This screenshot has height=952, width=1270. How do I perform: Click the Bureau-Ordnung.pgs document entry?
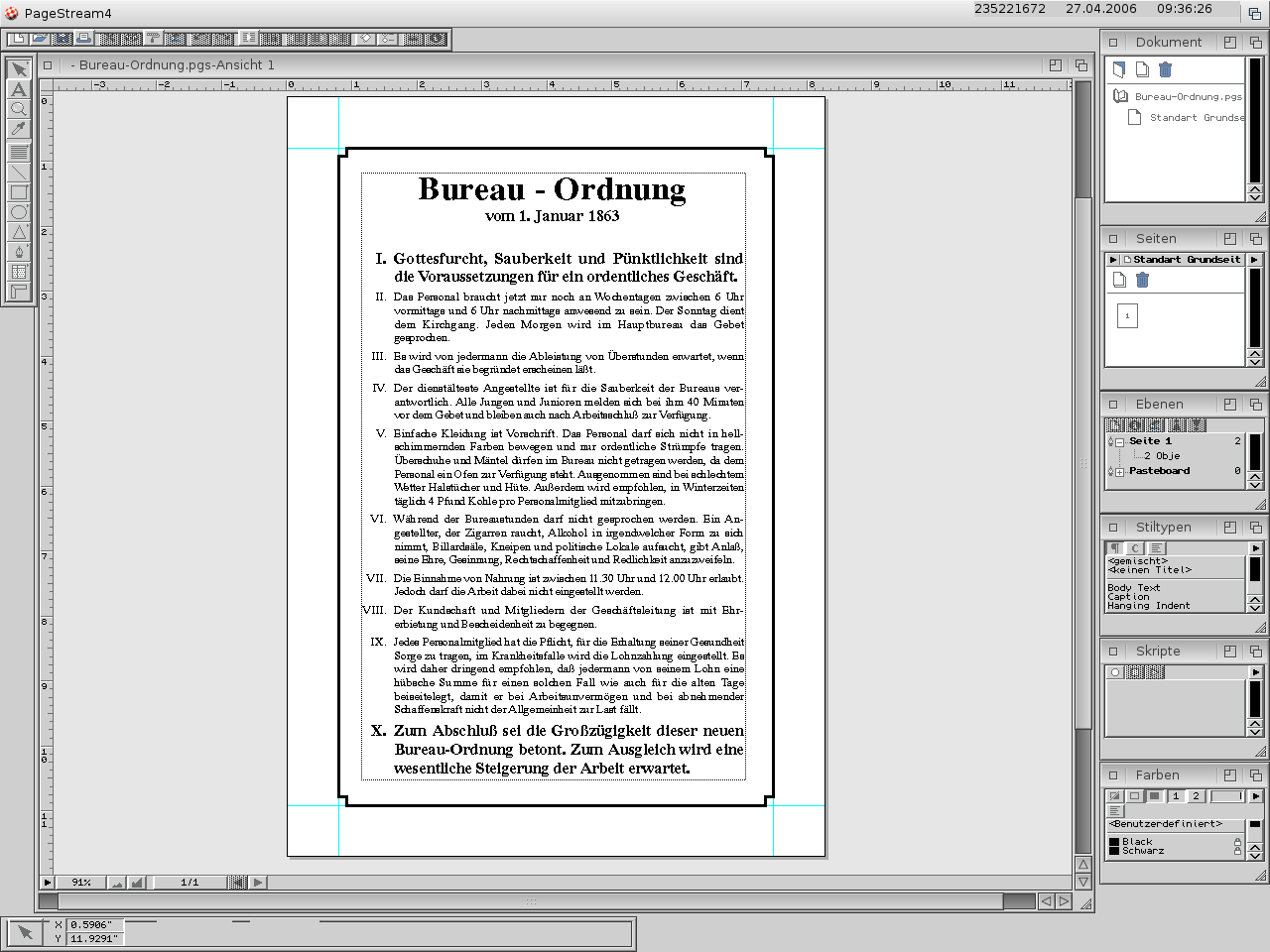[x=1188, y=97]
